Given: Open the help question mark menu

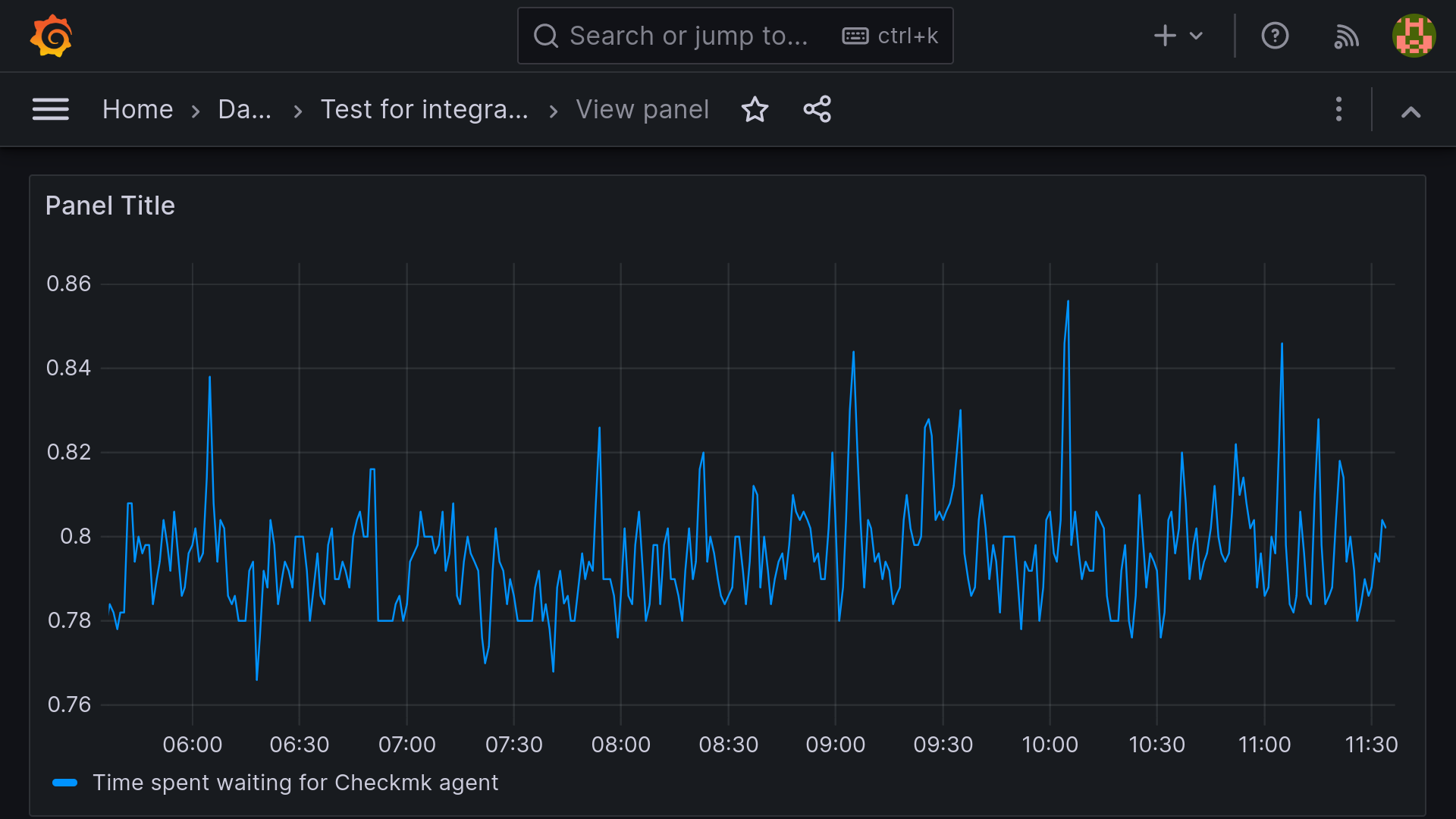Looking at the screenshot, I should [x=1275, y=36].
